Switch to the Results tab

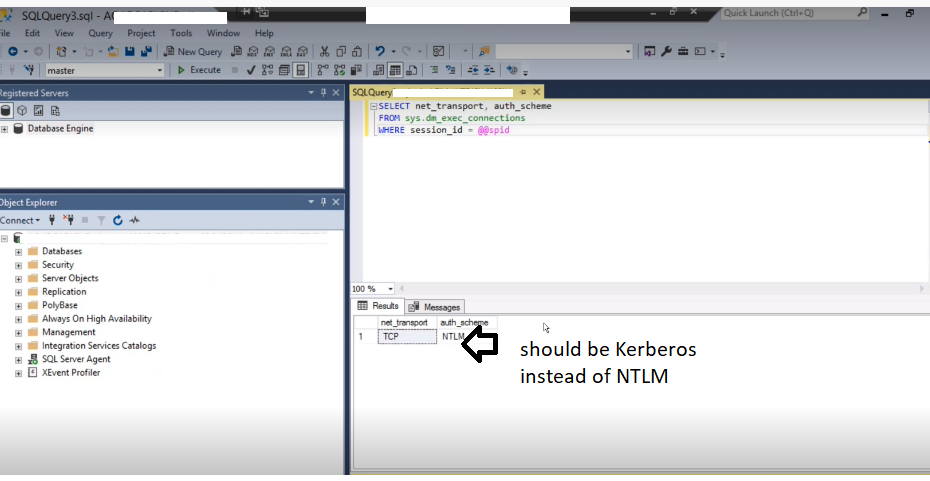coord(378,306)
